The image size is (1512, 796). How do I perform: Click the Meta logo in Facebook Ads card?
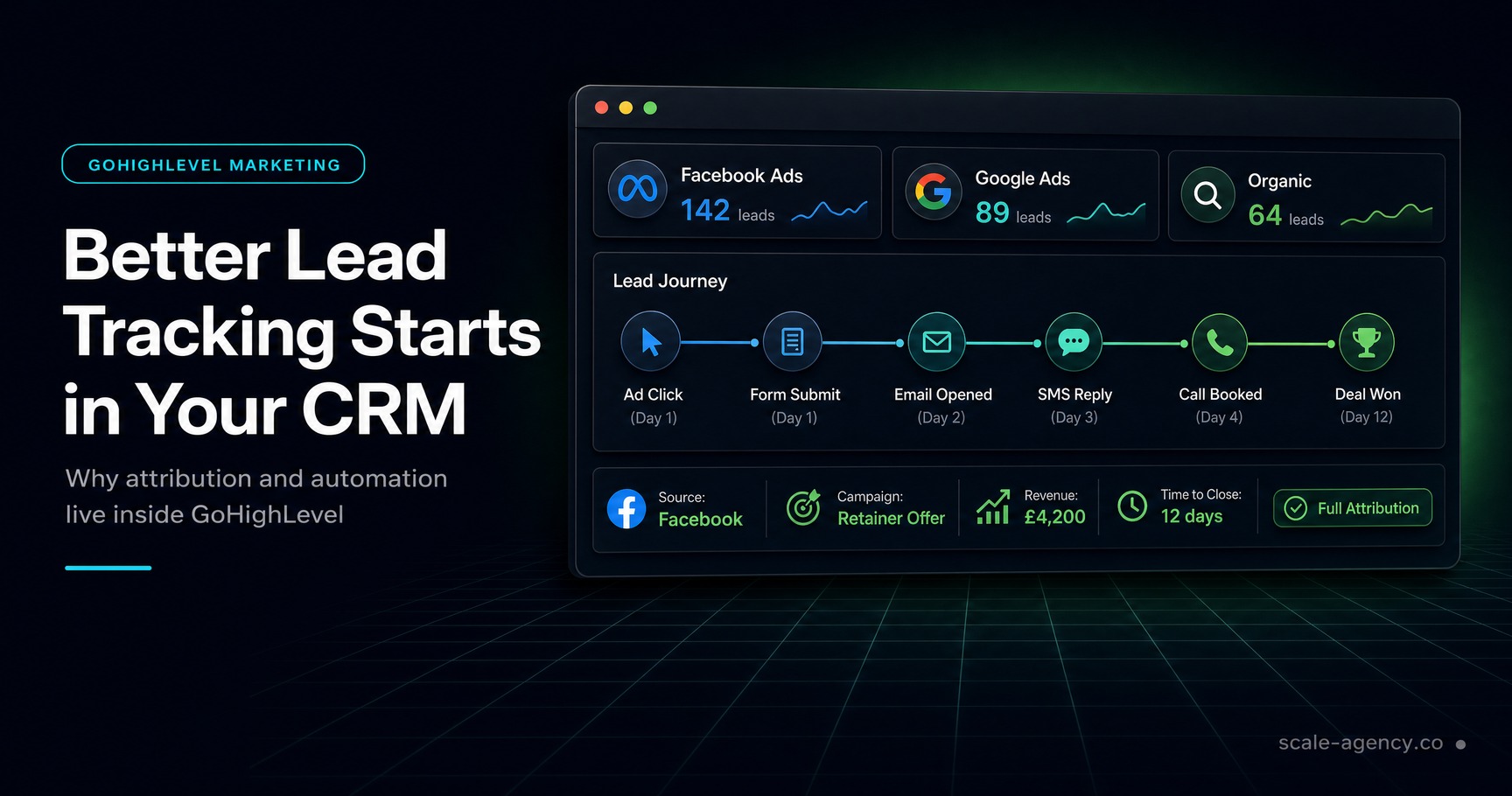[x=638, y=189]
